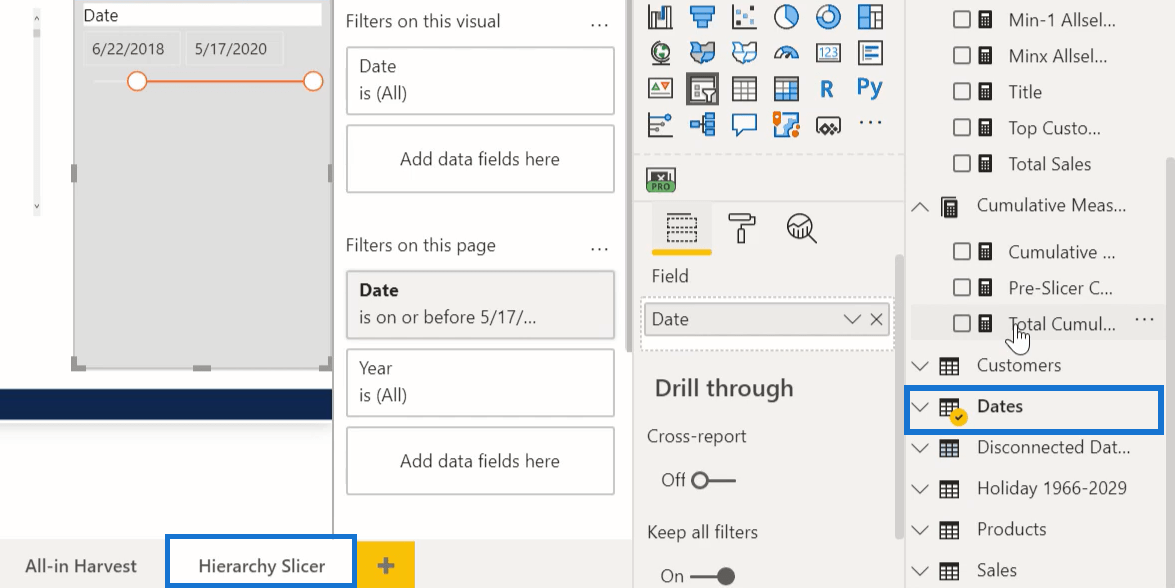Remove Date from the Field well
The image size is (1175, 588).
[x=877, y=319]
